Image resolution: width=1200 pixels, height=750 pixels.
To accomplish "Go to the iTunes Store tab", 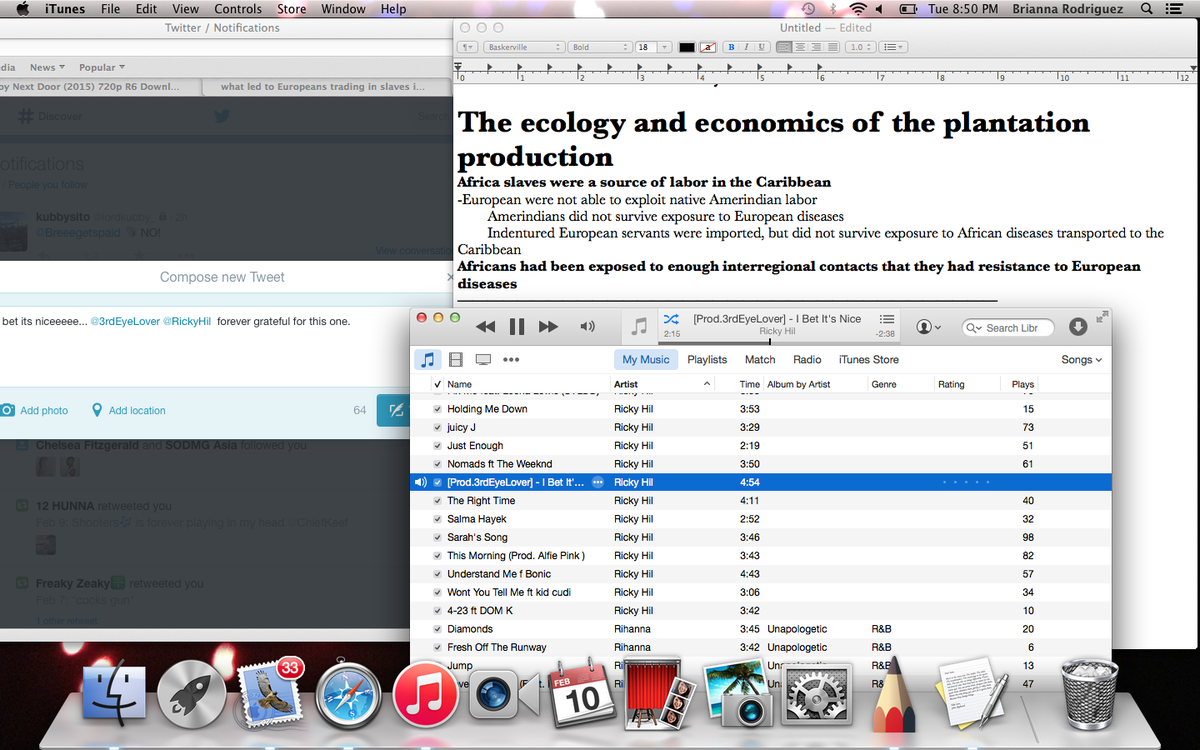I will (x=868, y=359).
